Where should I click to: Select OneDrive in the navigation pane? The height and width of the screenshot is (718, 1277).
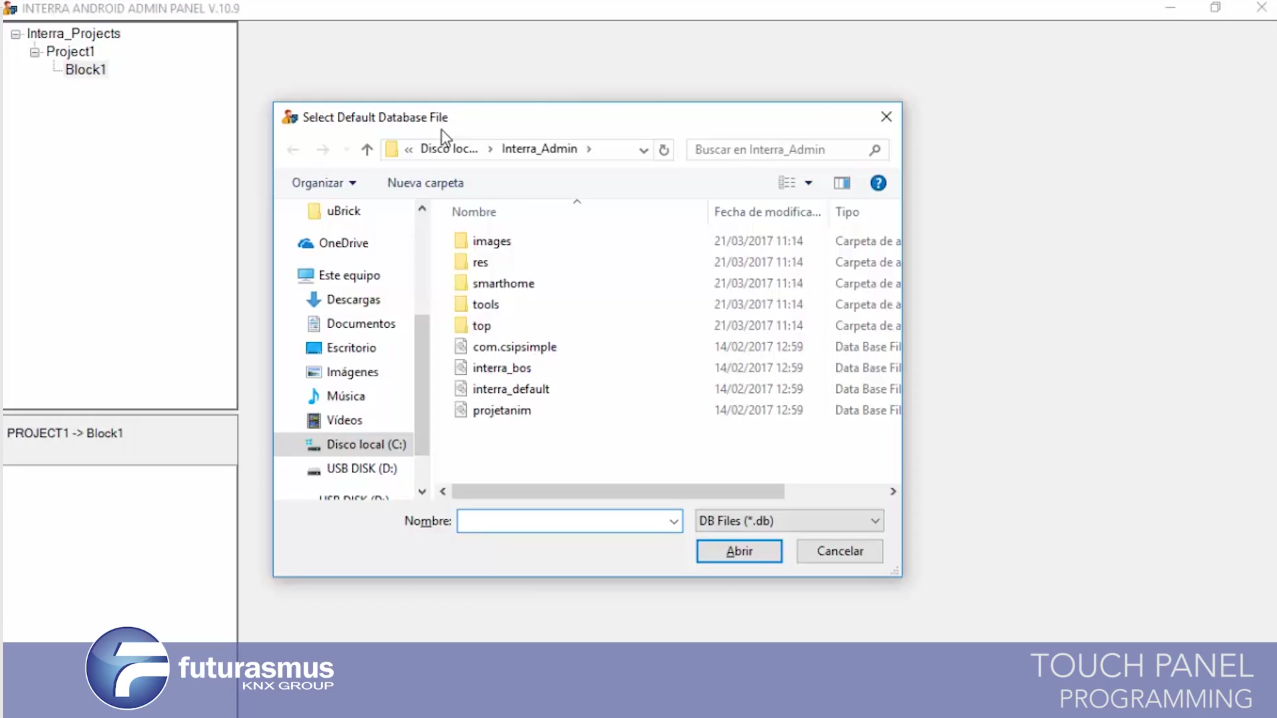pos(343,243)
